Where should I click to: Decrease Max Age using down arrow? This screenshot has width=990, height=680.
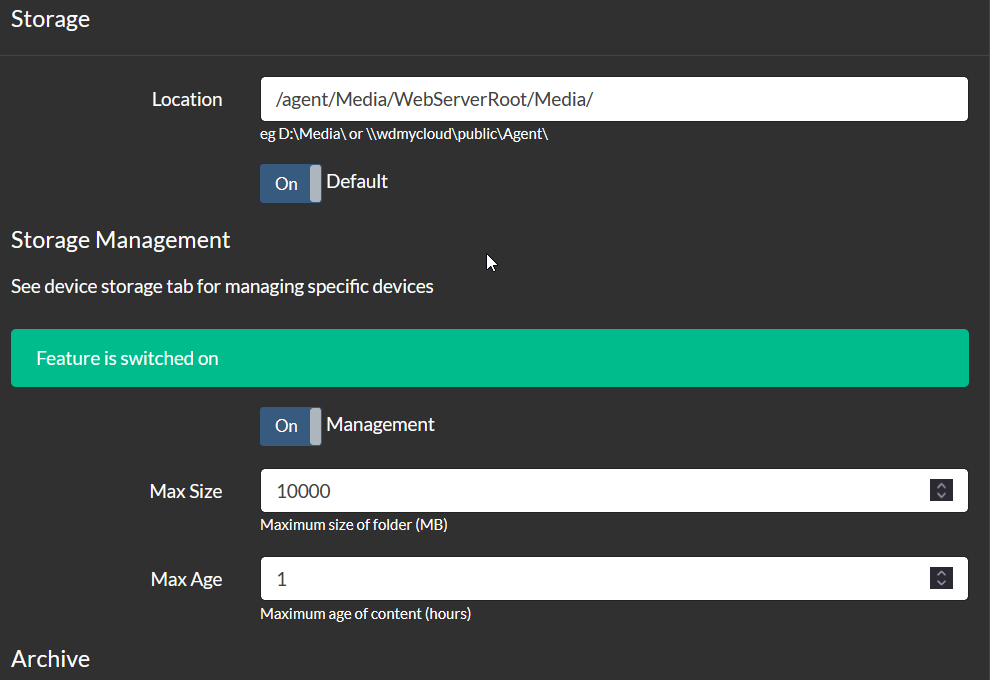[x=941, y=583]
